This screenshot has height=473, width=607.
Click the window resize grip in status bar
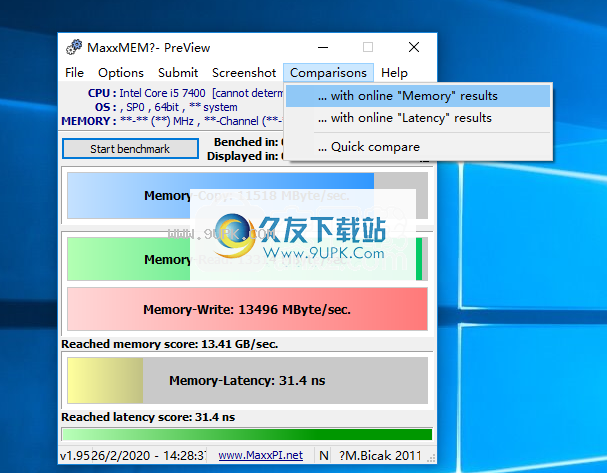click(x=431, y=458)
